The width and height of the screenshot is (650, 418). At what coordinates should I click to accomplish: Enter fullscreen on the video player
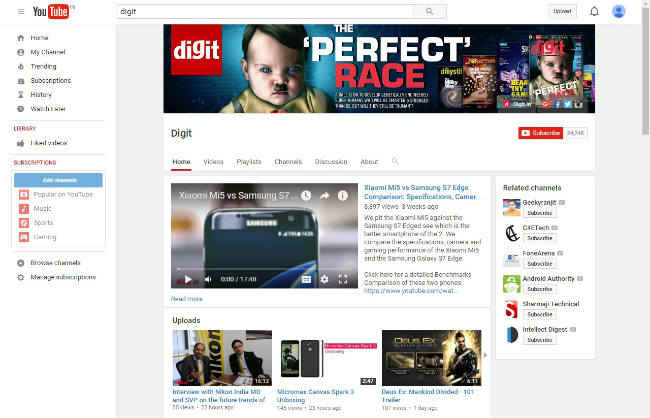click(343, 279)
